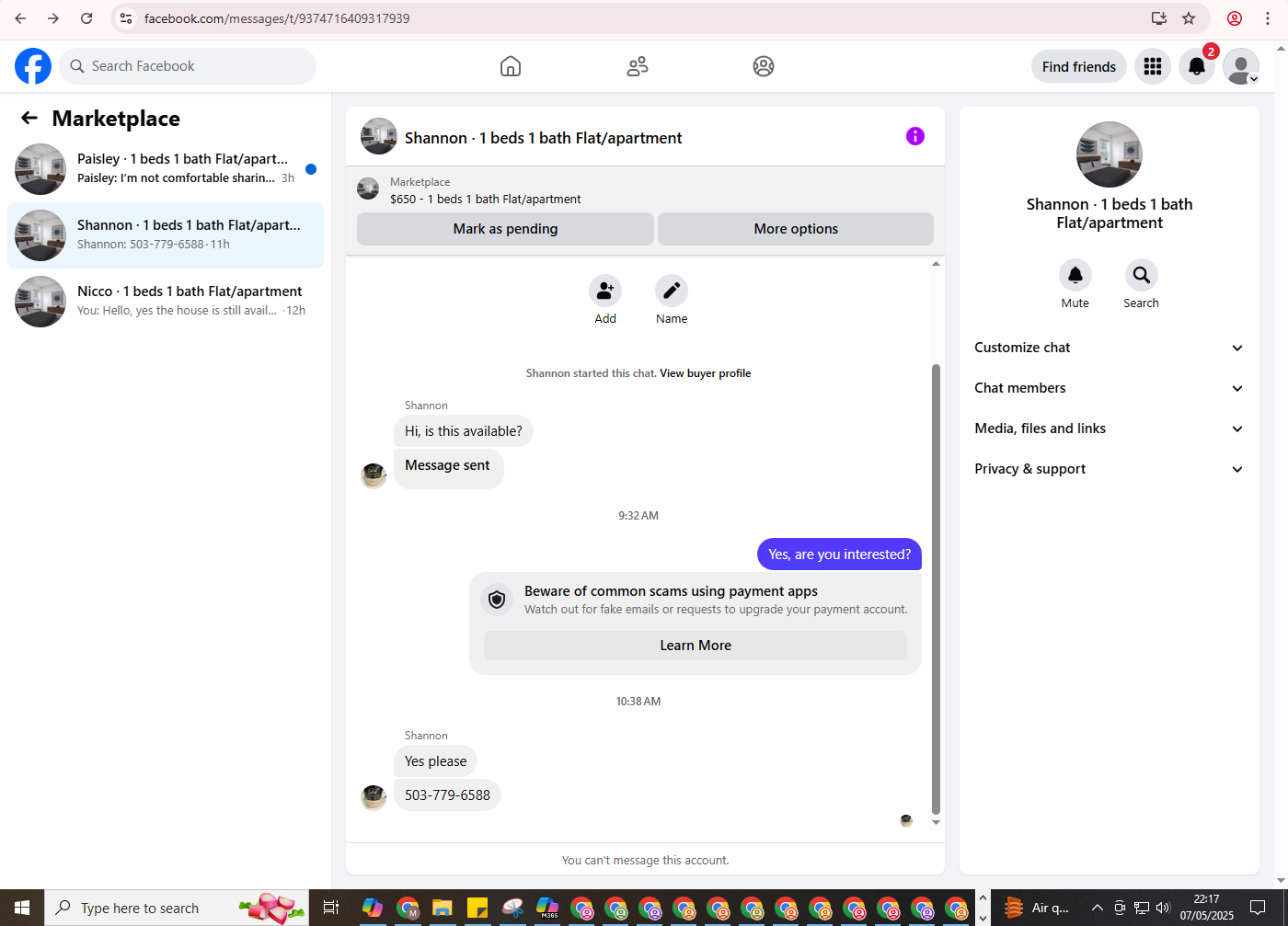The width and height of the screenshot is (1288, 926).
Task: Open the Facebook menu grid icon
Action: point(1153,66)
